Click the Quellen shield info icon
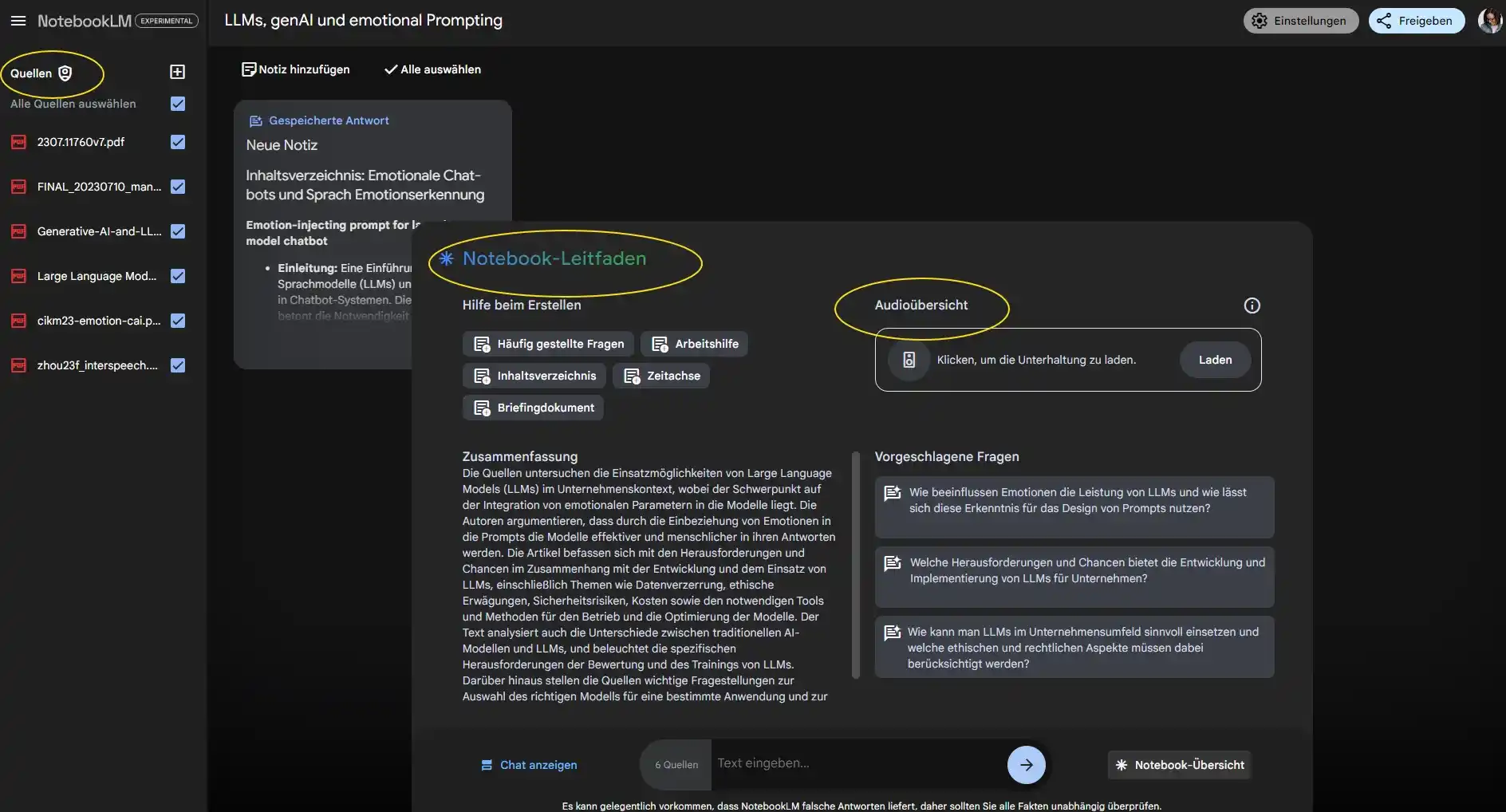The width and height of the screenshot is (1506, 812). (65, 73)
